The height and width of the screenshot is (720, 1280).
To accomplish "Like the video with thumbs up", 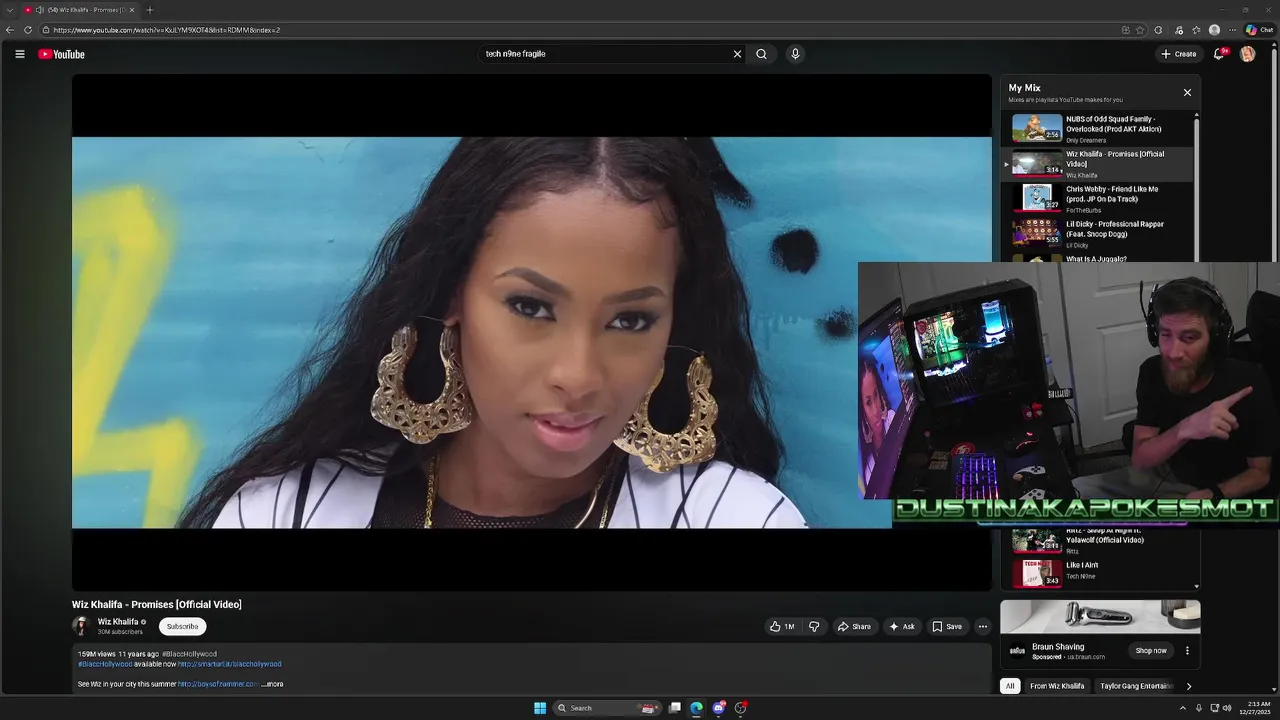I will coord(782,627).
